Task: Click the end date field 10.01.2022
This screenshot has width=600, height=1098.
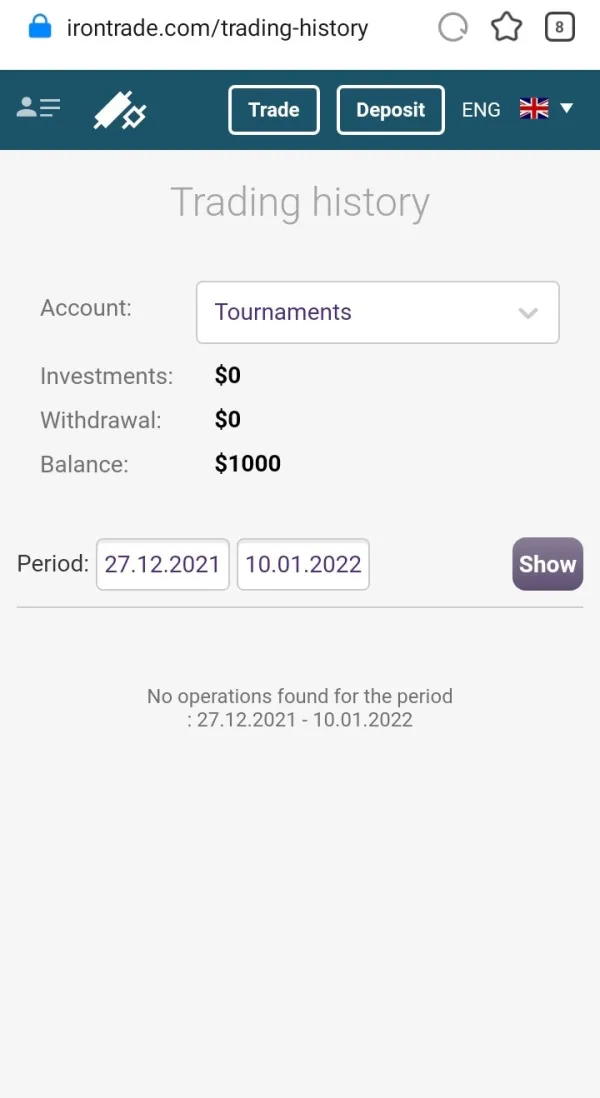Action: tap(303, 564)
